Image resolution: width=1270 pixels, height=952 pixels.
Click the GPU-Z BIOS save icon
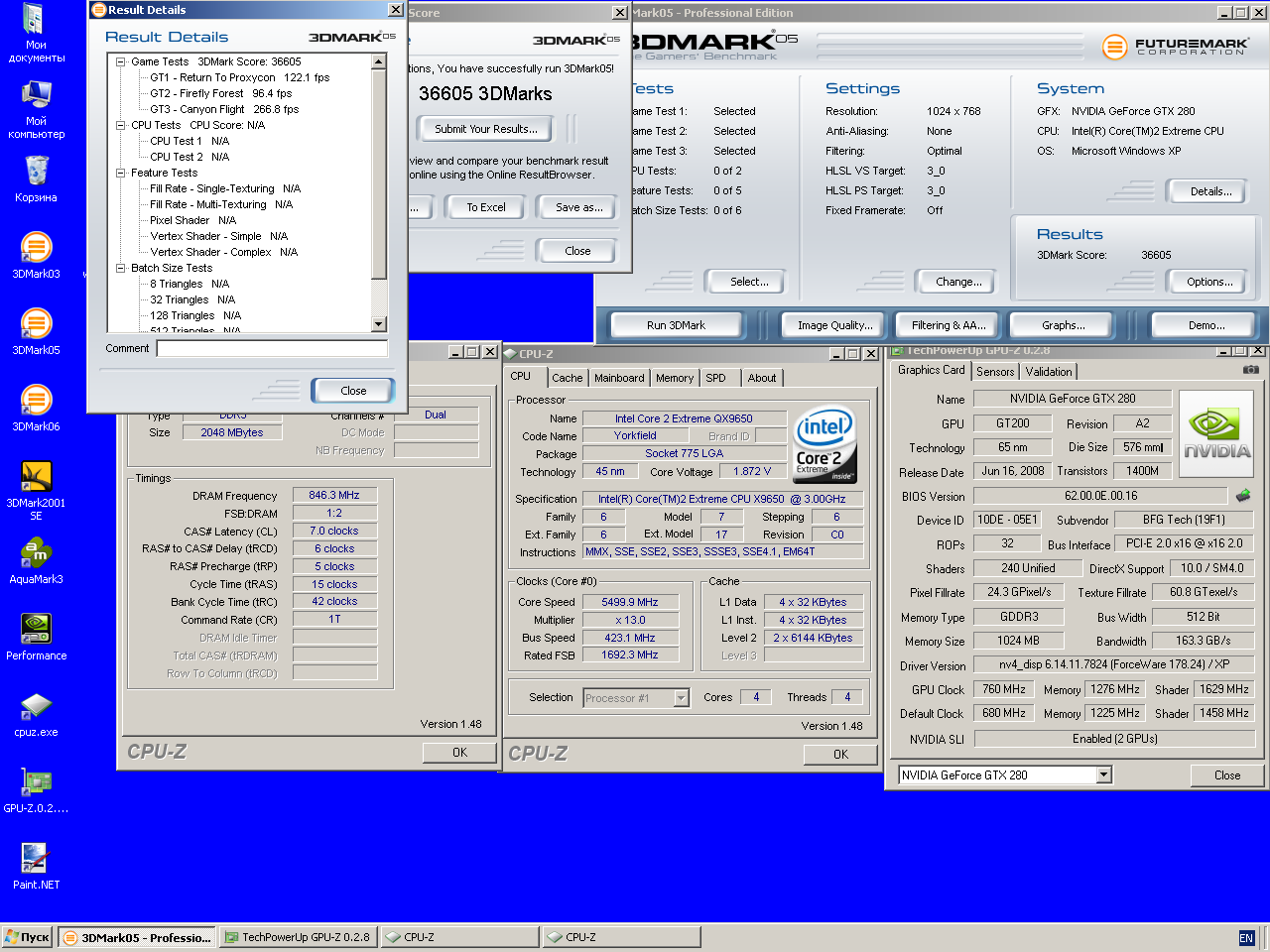[1243, 495]
